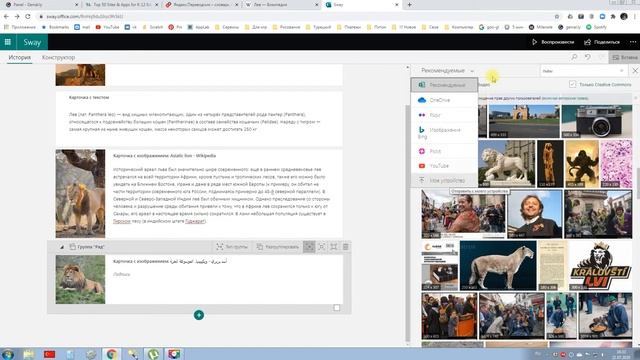640x360 pixels.
Task: Open the Spotify bookmark
Action: [596, 27]
